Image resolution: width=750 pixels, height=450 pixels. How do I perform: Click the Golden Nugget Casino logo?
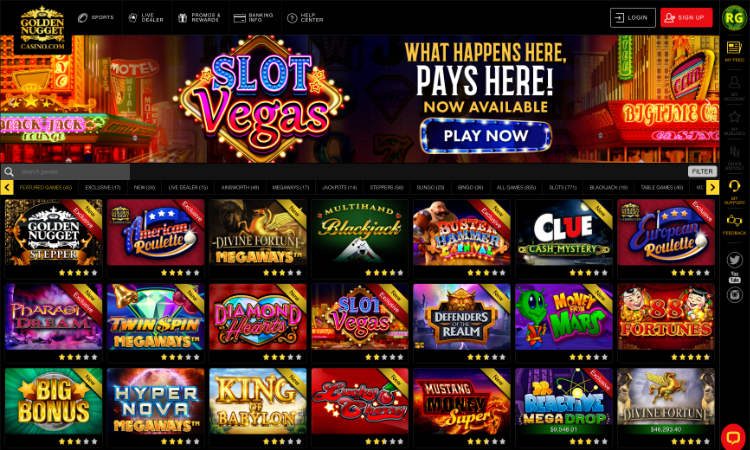click(42, 29)
